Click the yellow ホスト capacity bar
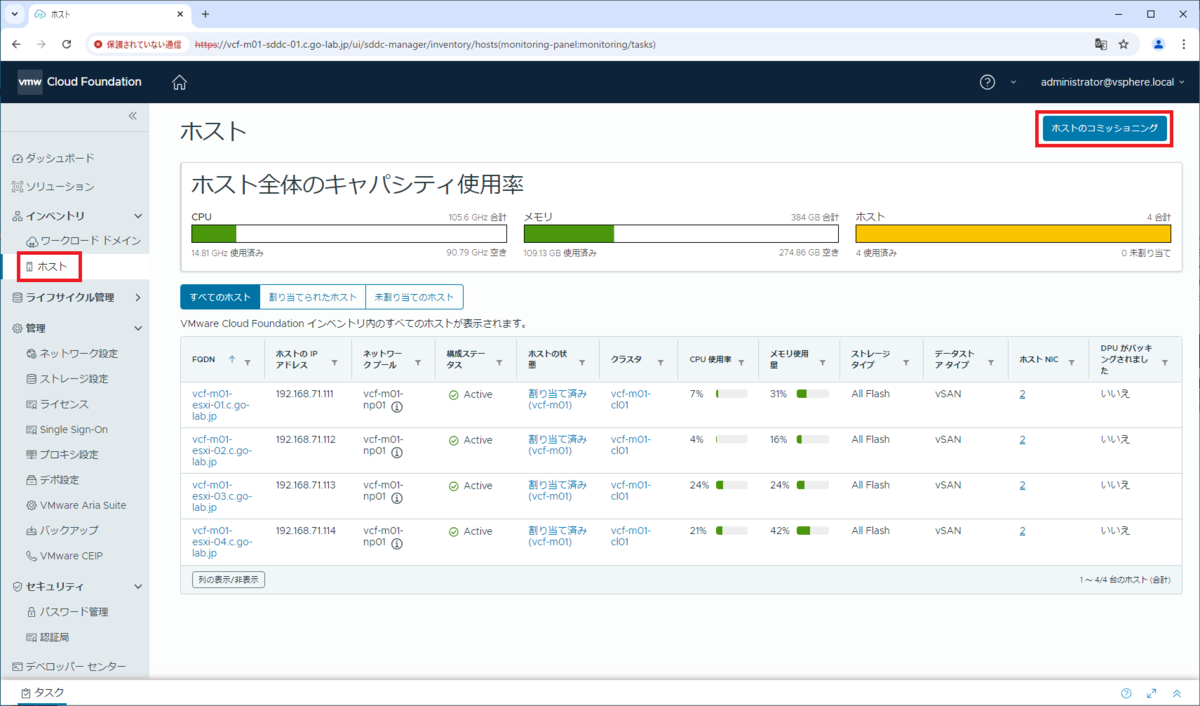The image size is (1200, 706). pyautogui.click(x=1013, y=234)
